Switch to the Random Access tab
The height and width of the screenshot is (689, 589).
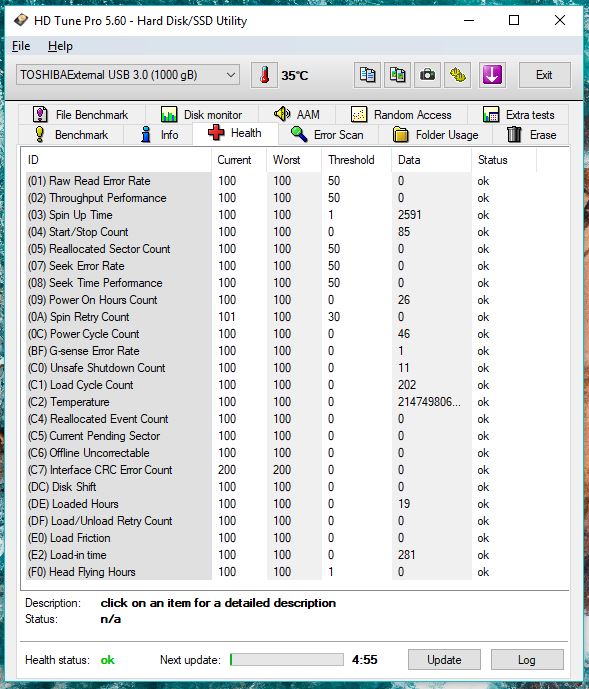click(x=401, y=115)
